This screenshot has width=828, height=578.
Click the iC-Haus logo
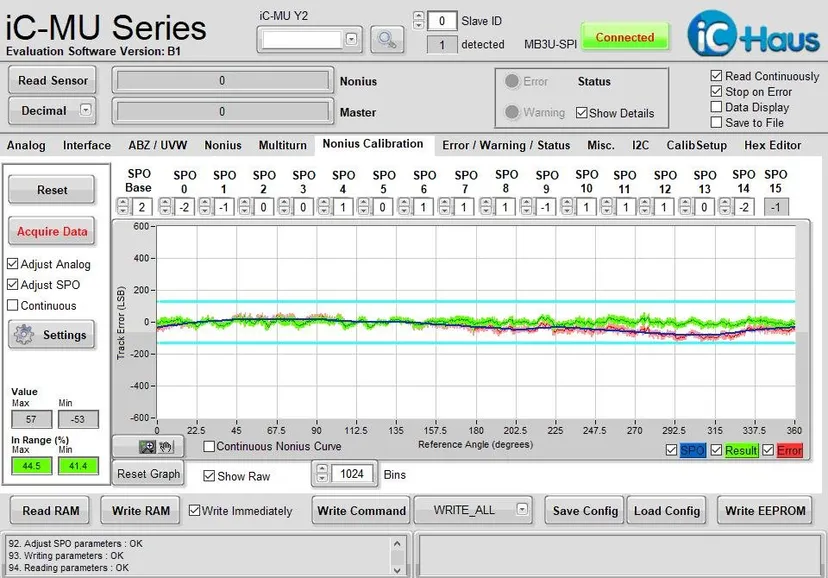(x=754, y=35)
